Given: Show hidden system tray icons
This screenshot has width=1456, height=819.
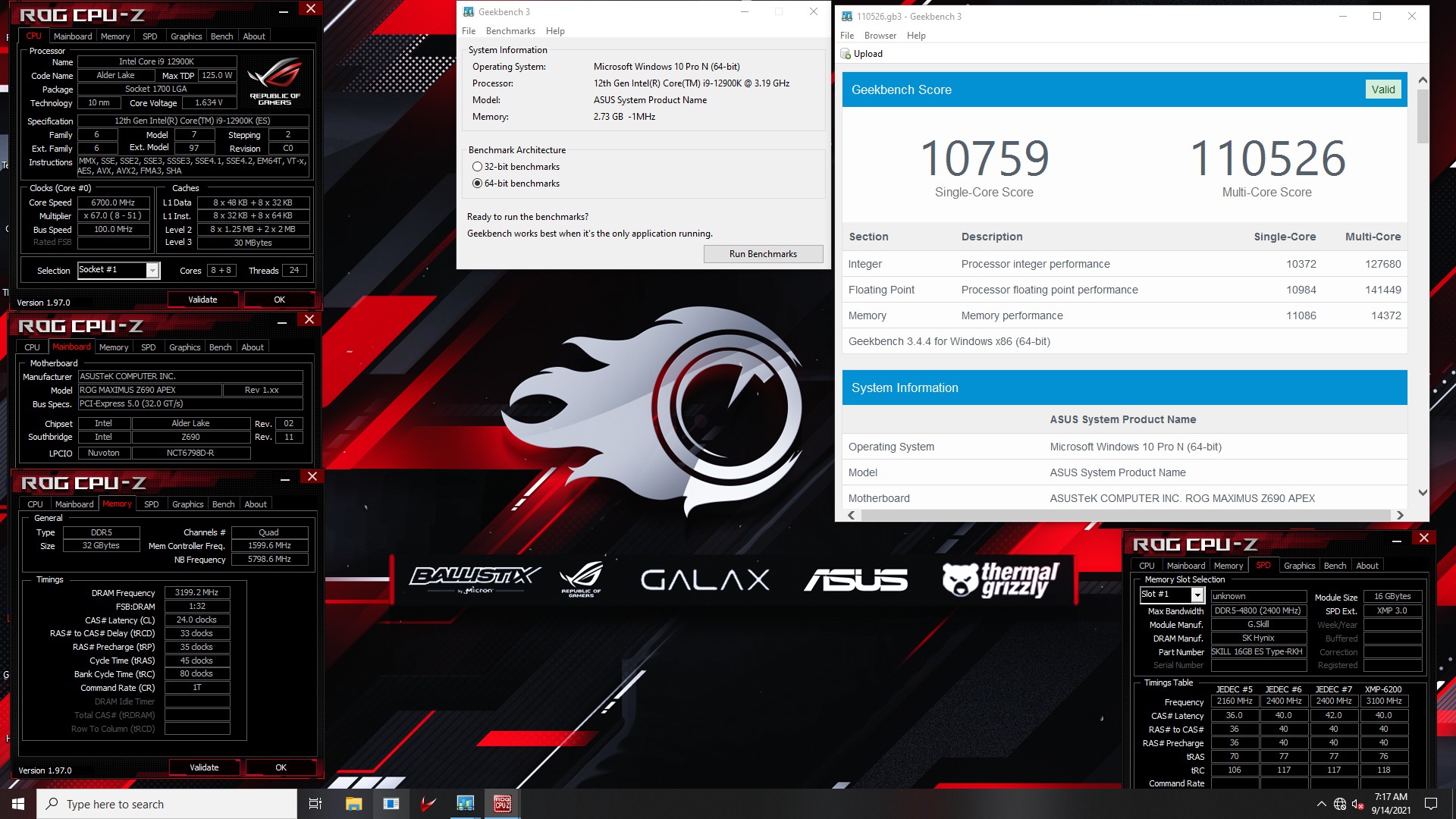Looking at the screenshot, I should tap(1322, 805).
